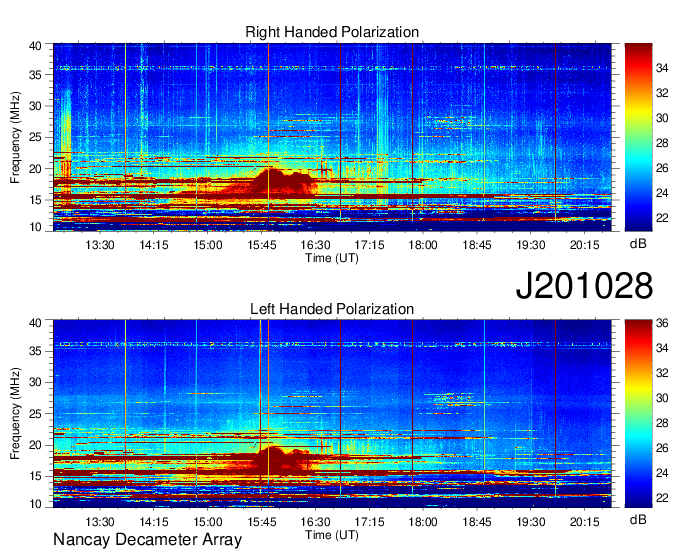Click 10 frequency tick of Right Handed plot
The height and width of the screenshot is (552, 680).
(35, 227)
